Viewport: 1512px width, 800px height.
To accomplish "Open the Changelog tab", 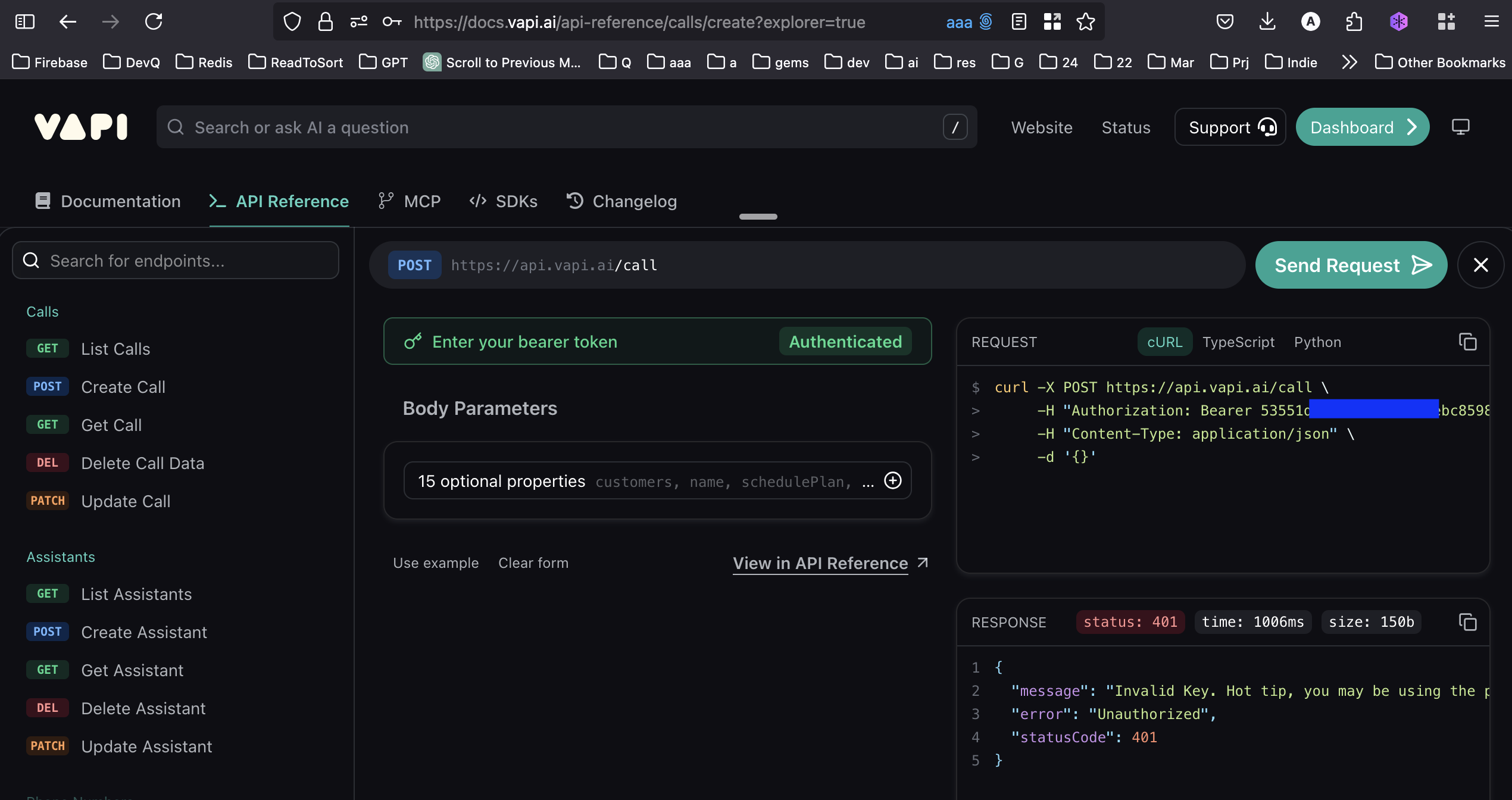I will (621, 201).
